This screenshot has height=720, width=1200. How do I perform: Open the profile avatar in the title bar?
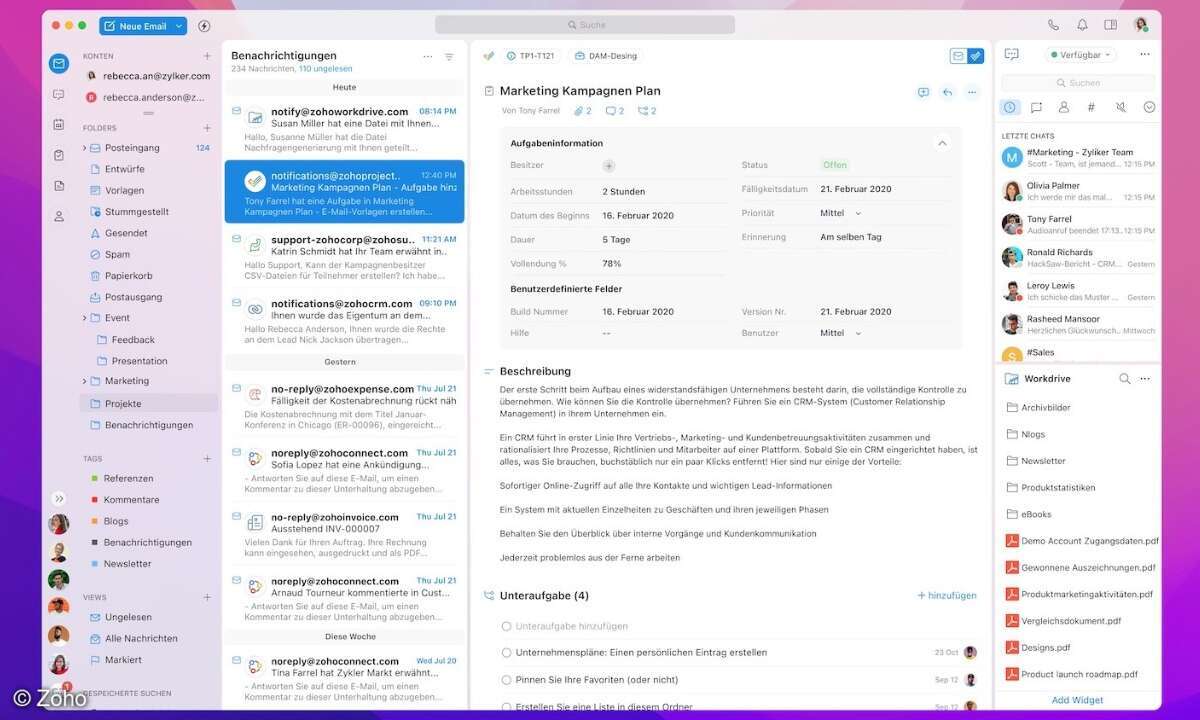pos(1140,25)
